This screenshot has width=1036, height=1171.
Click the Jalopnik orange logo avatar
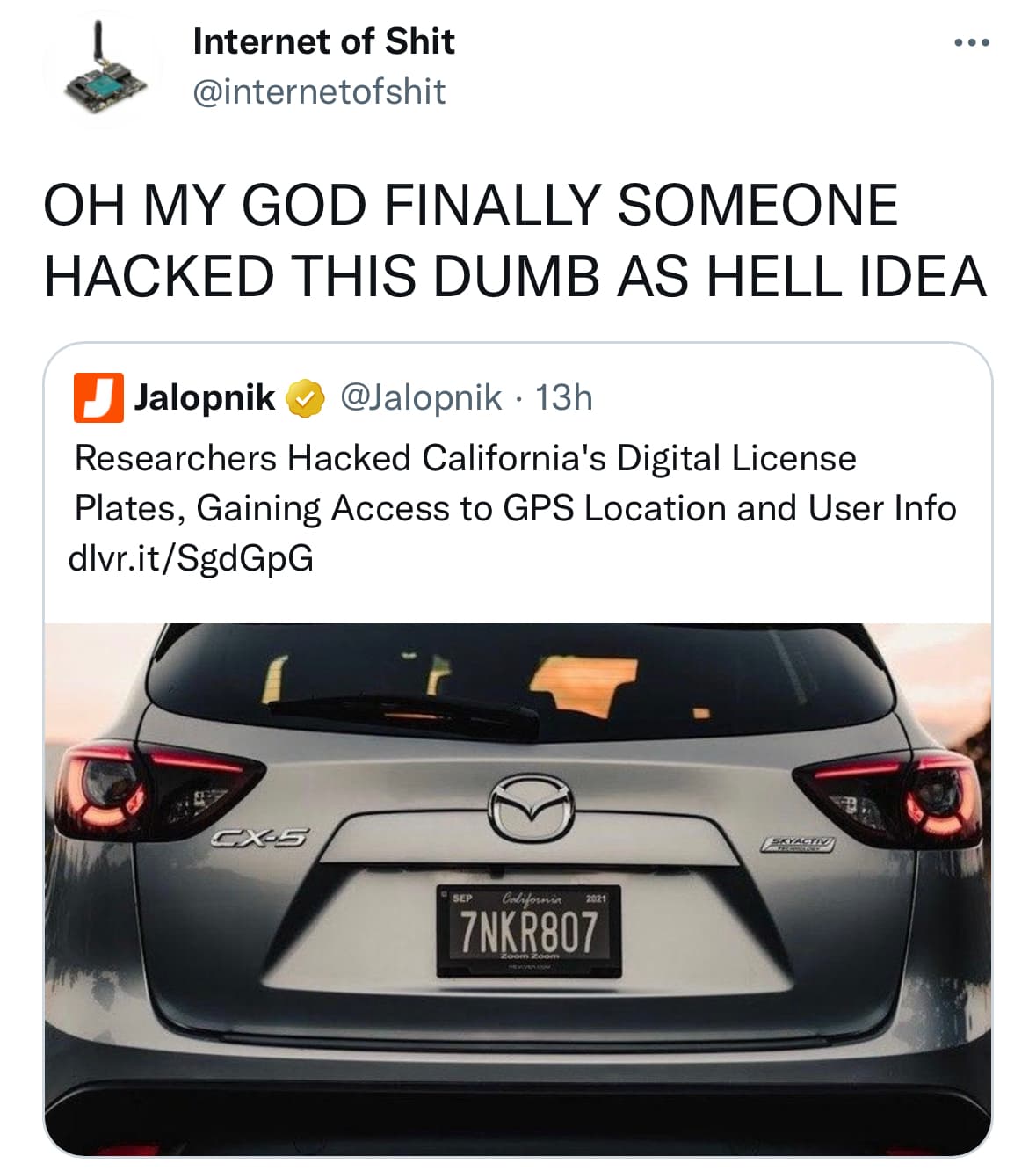pyautogui.click(x=98, y=398)
